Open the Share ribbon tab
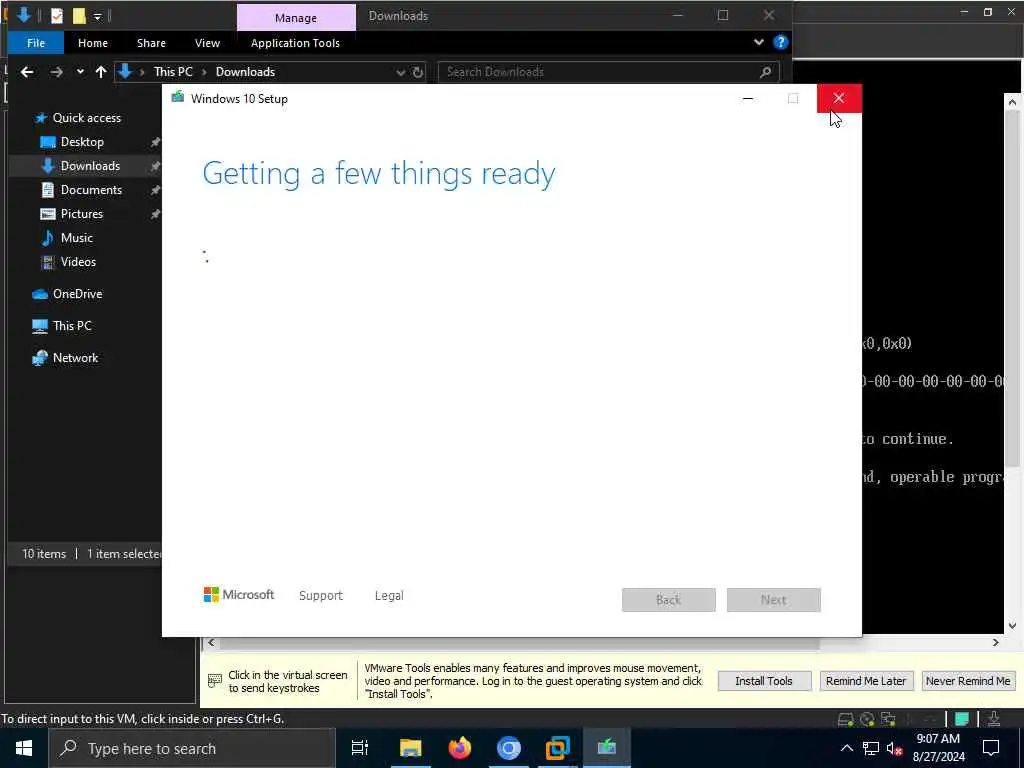Image resolution: width=1024 pixels, height=768 pixels. click(151, 43)
